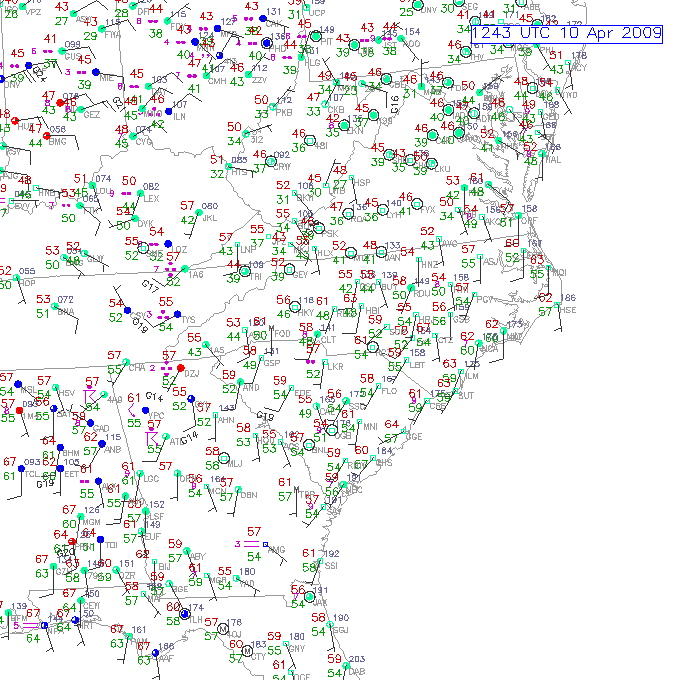This screenshot has width=680, height=680.
Task: Click the AMG station square marker
Action: (x=265, y=544)
